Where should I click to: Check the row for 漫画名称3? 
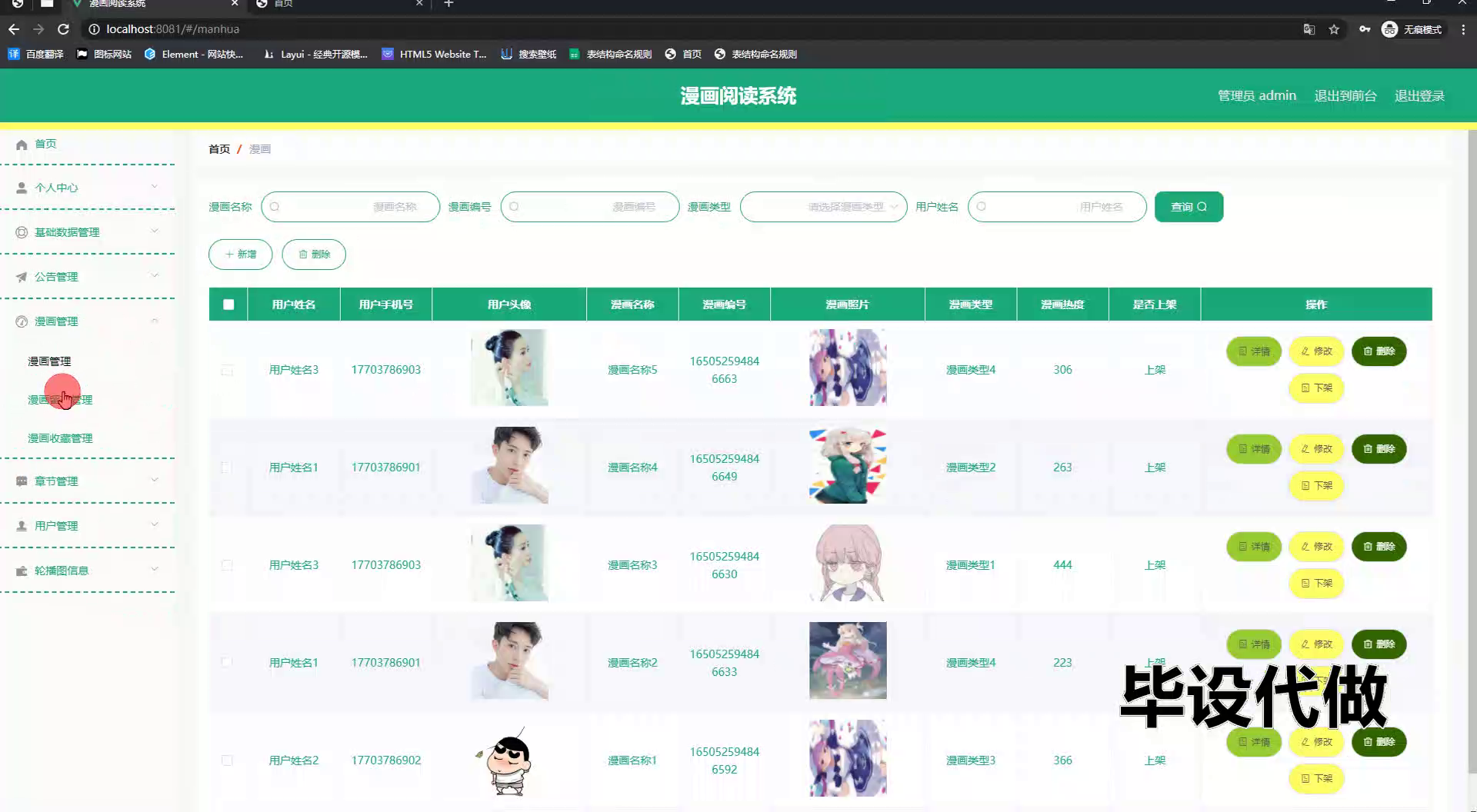tap(227, 565)
